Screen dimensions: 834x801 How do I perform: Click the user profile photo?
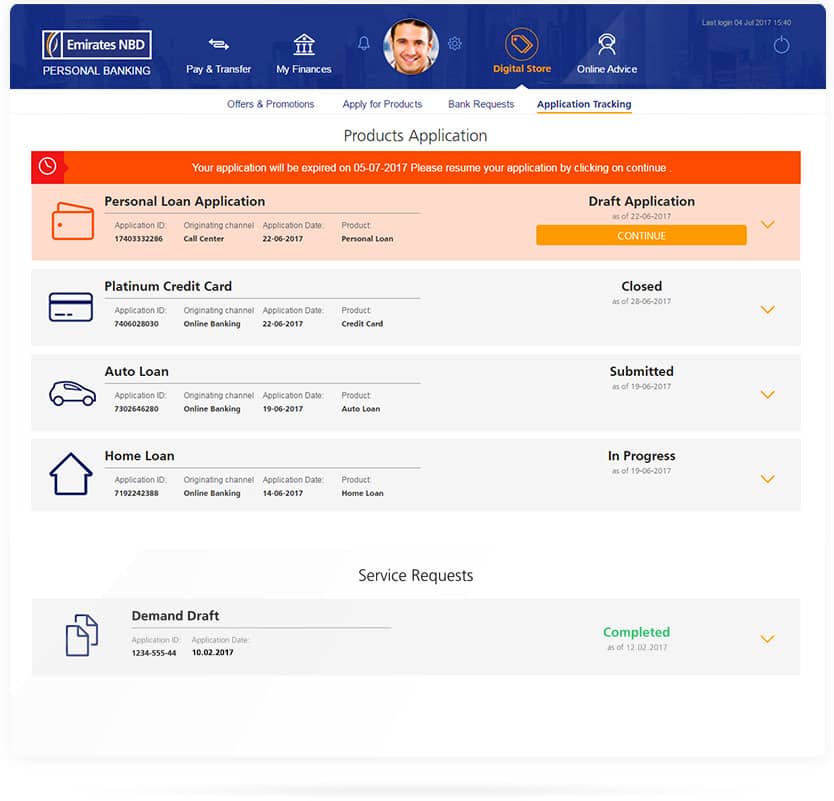tap(411, 46)
